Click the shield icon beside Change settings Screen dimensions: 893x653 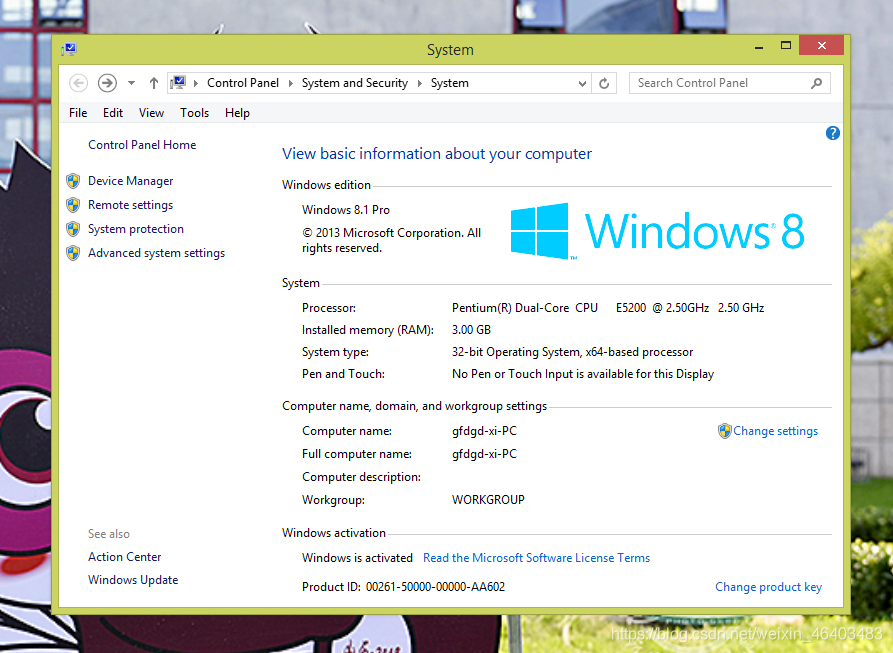725,431
